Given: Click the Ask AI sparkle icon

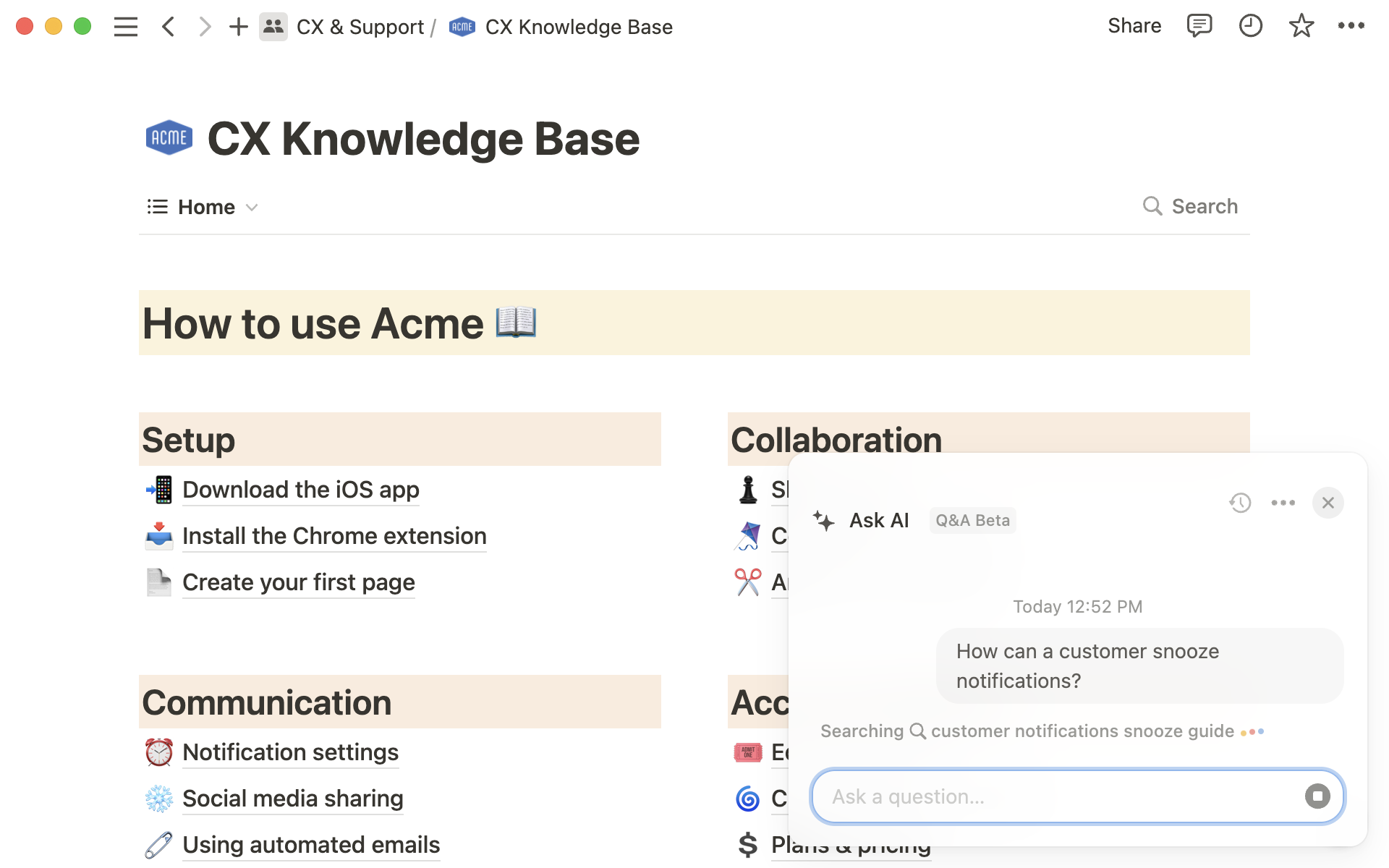Looking at the screenshot, I should (x=821, y=520).
